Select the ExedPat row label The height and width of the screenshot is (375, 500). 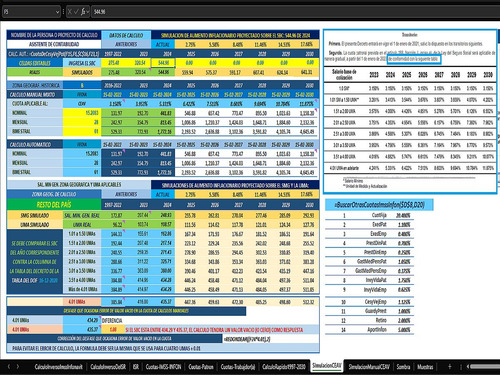click(379, 225)
